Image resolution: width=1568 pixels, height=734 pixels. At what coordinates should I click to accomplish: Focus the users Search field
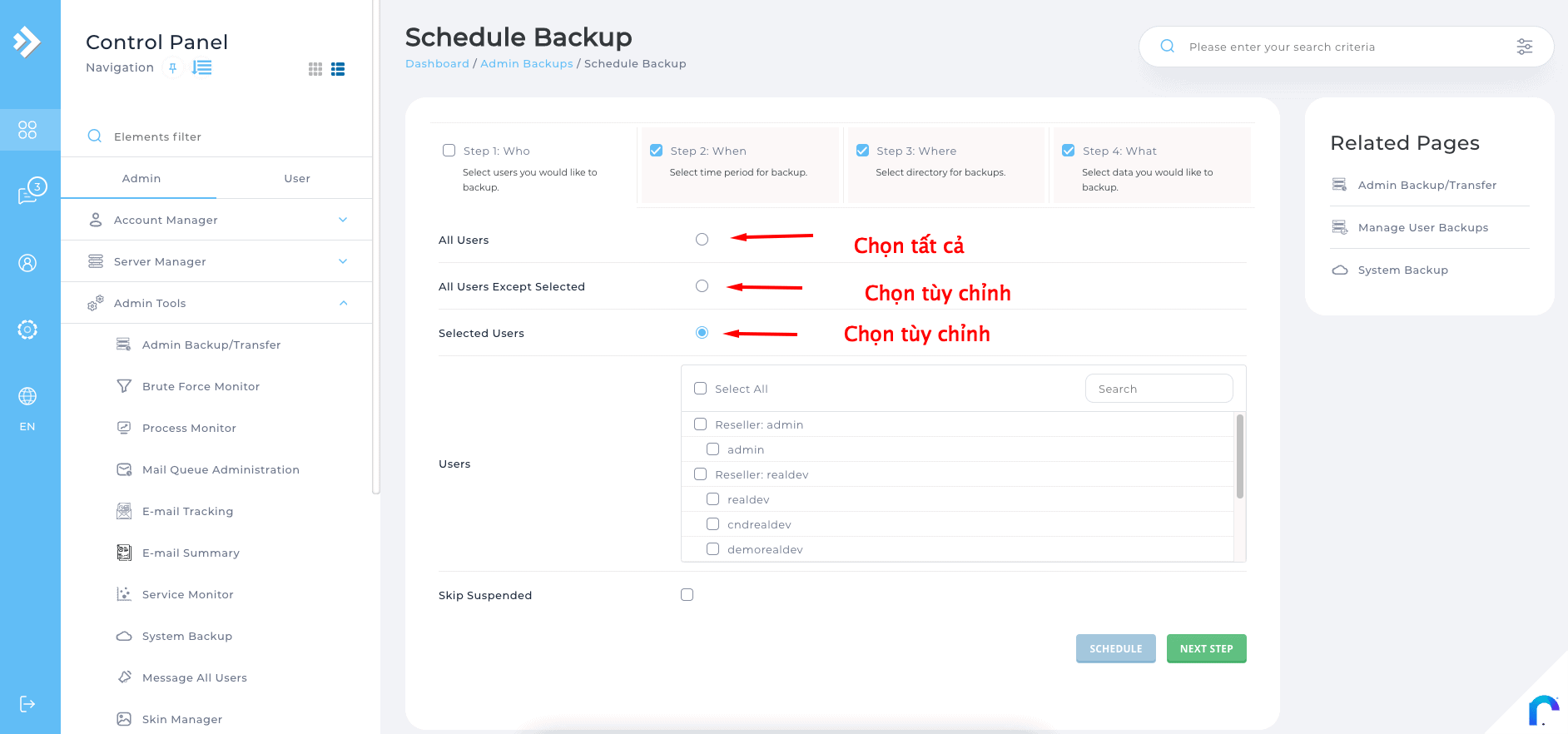point(1159,389)
